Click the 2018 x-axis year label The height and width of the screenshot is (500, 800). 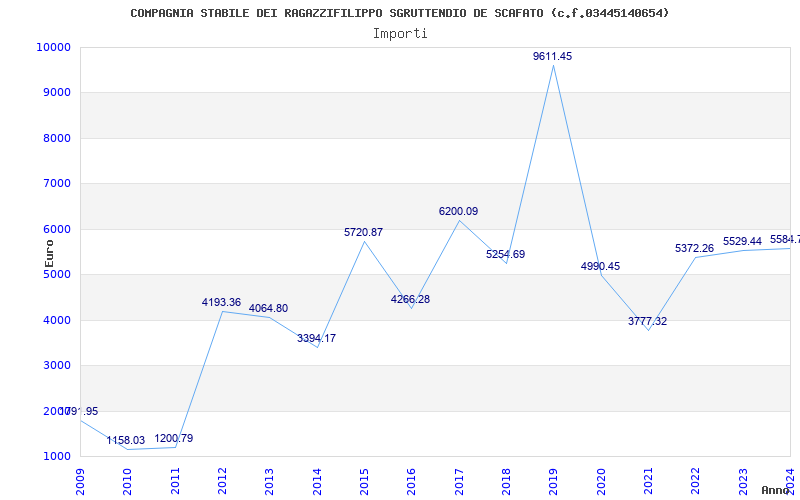[x=506, y=482]
